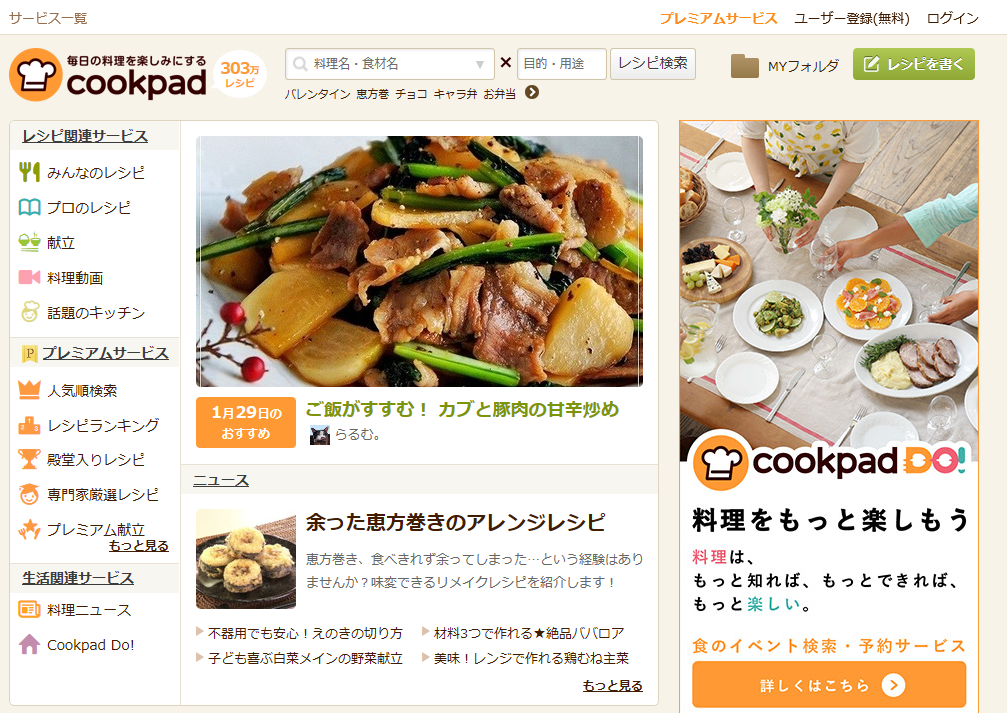Focus the 目的・用途 input field
The width and height of the screenshot is (1007, 713).
[x=561, y=64]
